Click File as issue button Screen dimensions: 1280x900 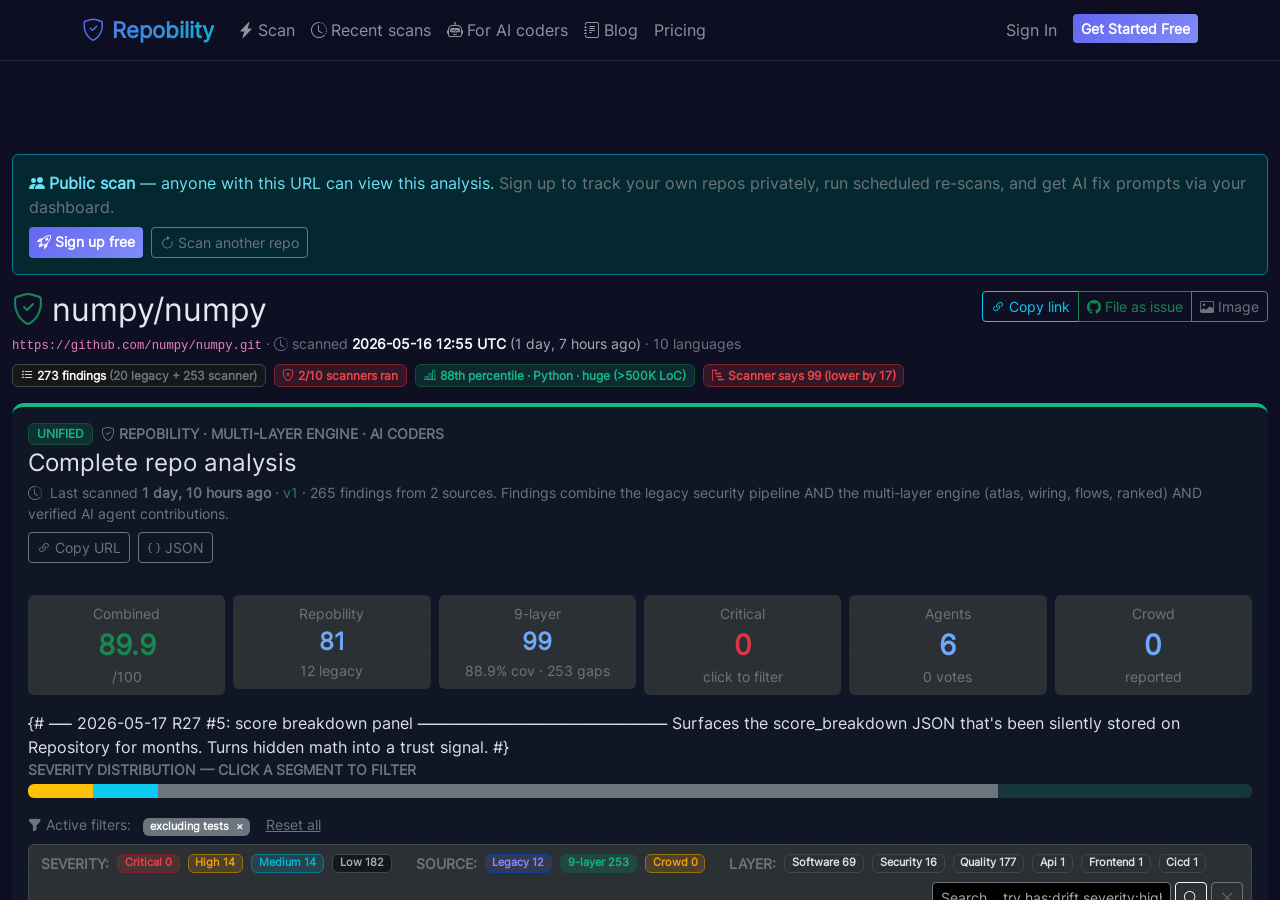pyautogui.click(x=1135, y=307)
